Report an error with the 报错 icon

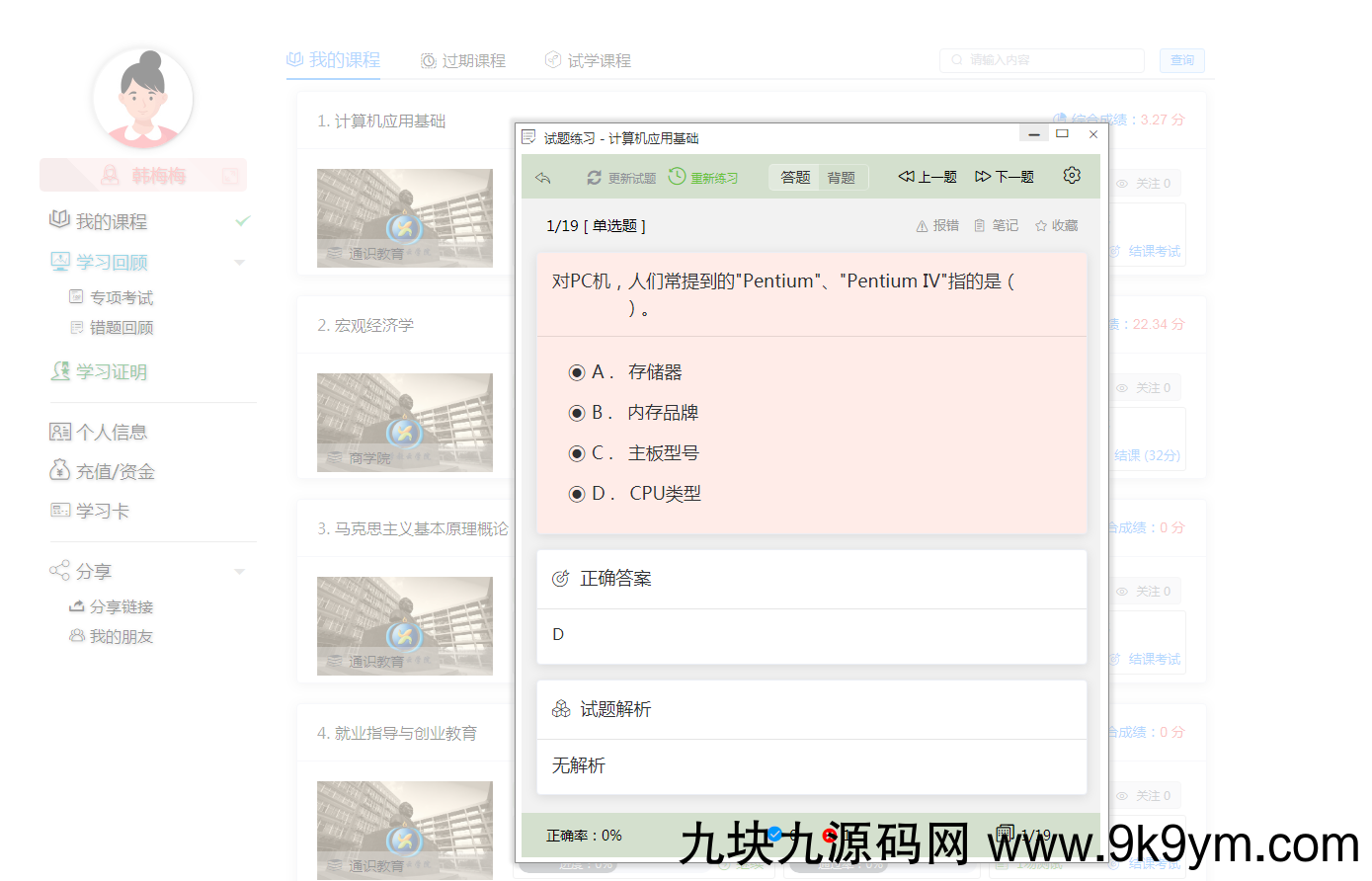(935, 224)
